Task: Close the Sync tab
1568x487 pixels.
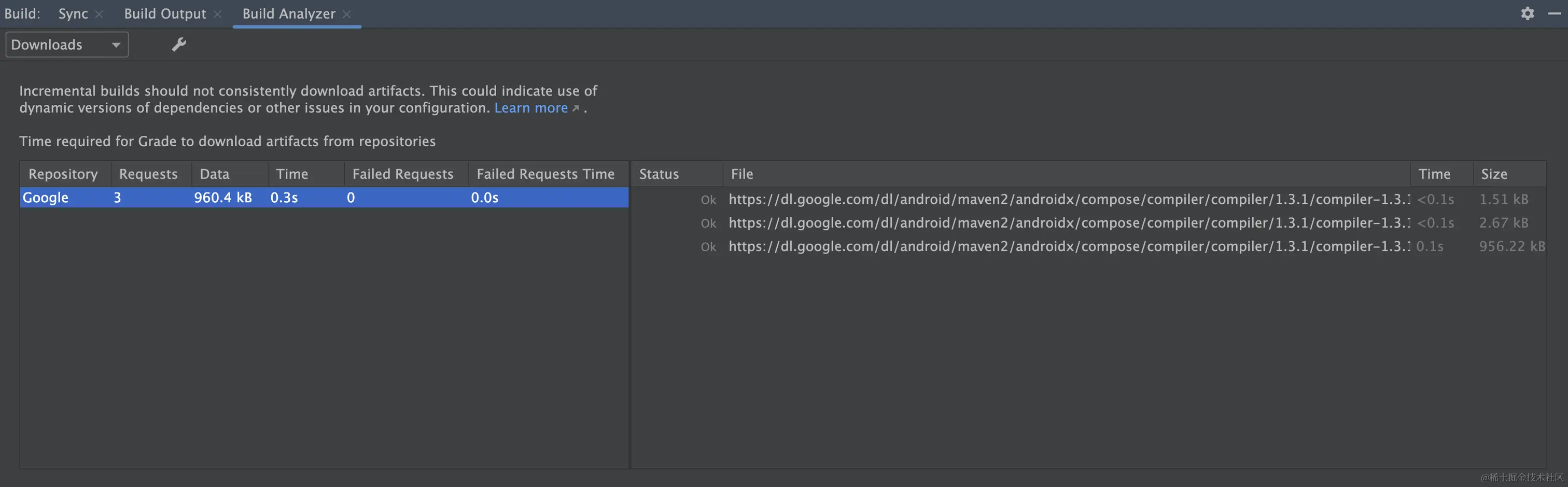Action: [99, 13]
